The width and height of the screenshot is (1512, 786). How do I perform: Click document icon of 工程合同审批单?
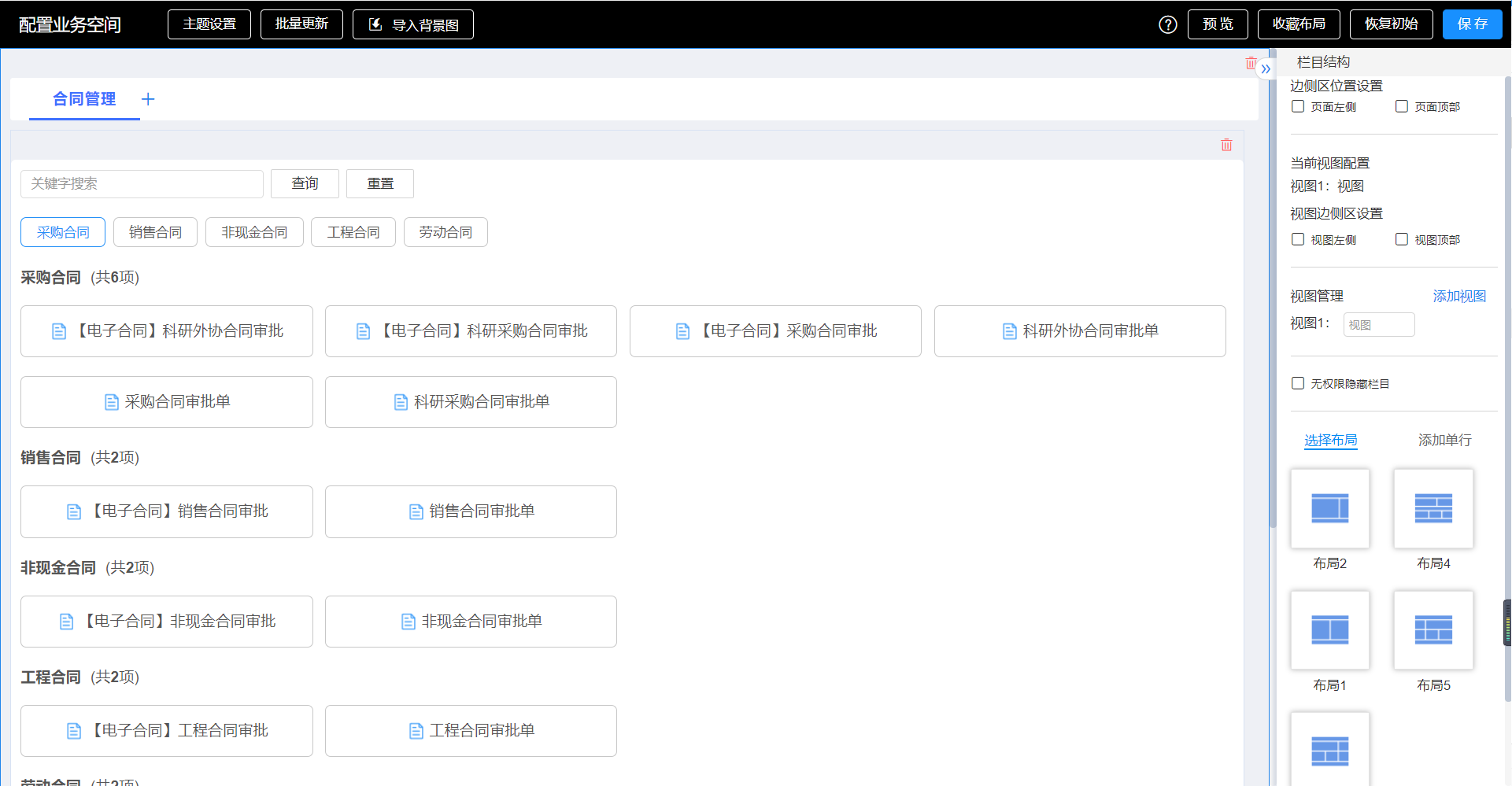416,731
